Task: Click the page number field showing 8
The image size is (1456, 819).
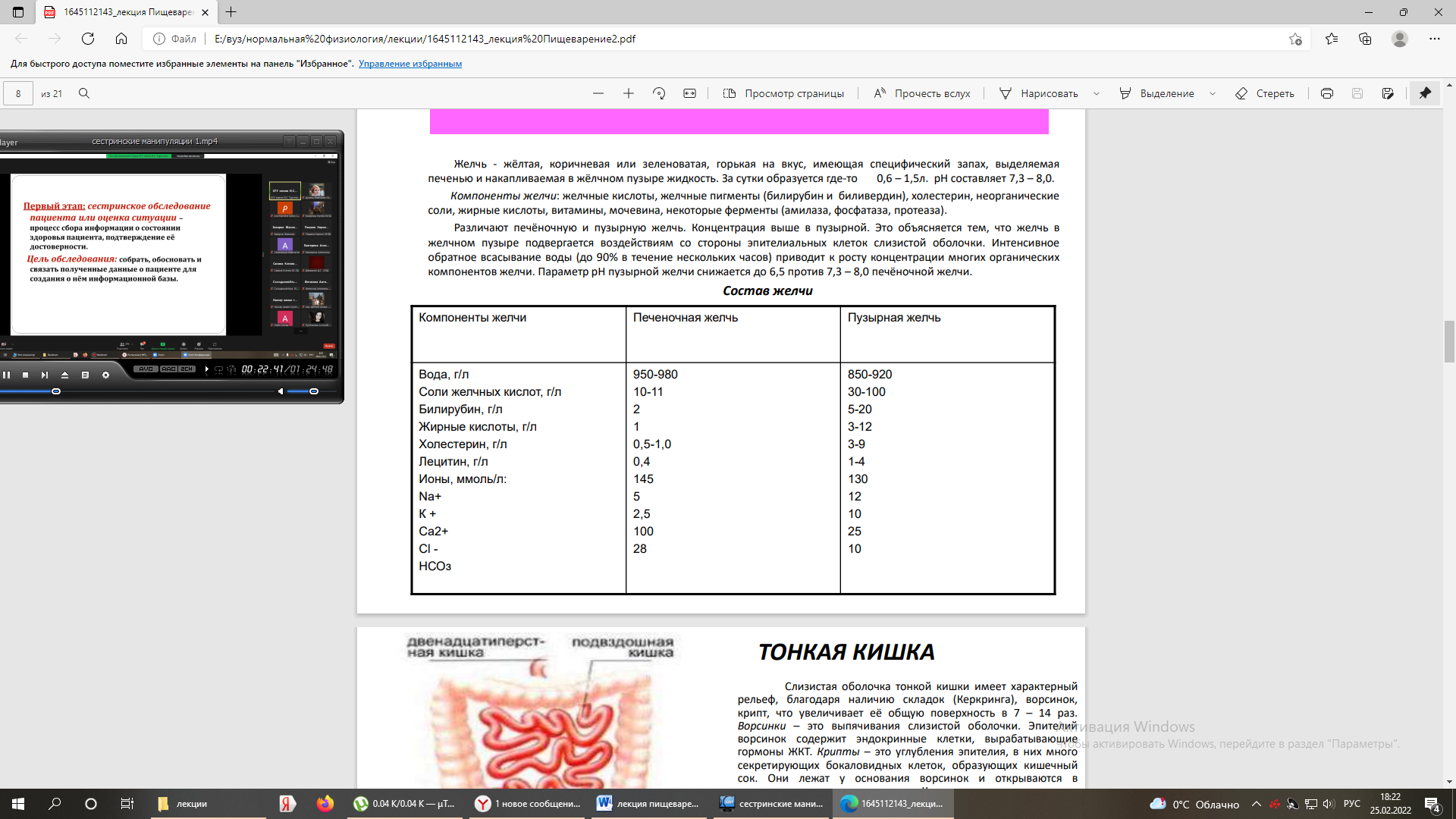Action: click(18, 93)
